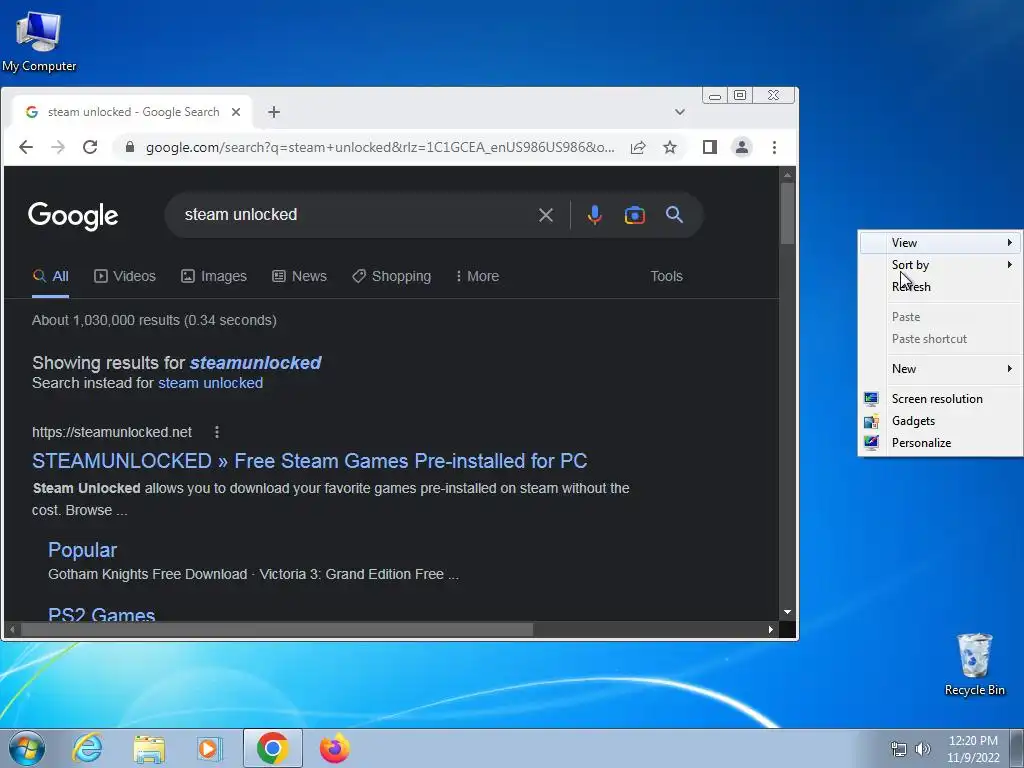
Task: Expand the New submenu
Action: 940,369
